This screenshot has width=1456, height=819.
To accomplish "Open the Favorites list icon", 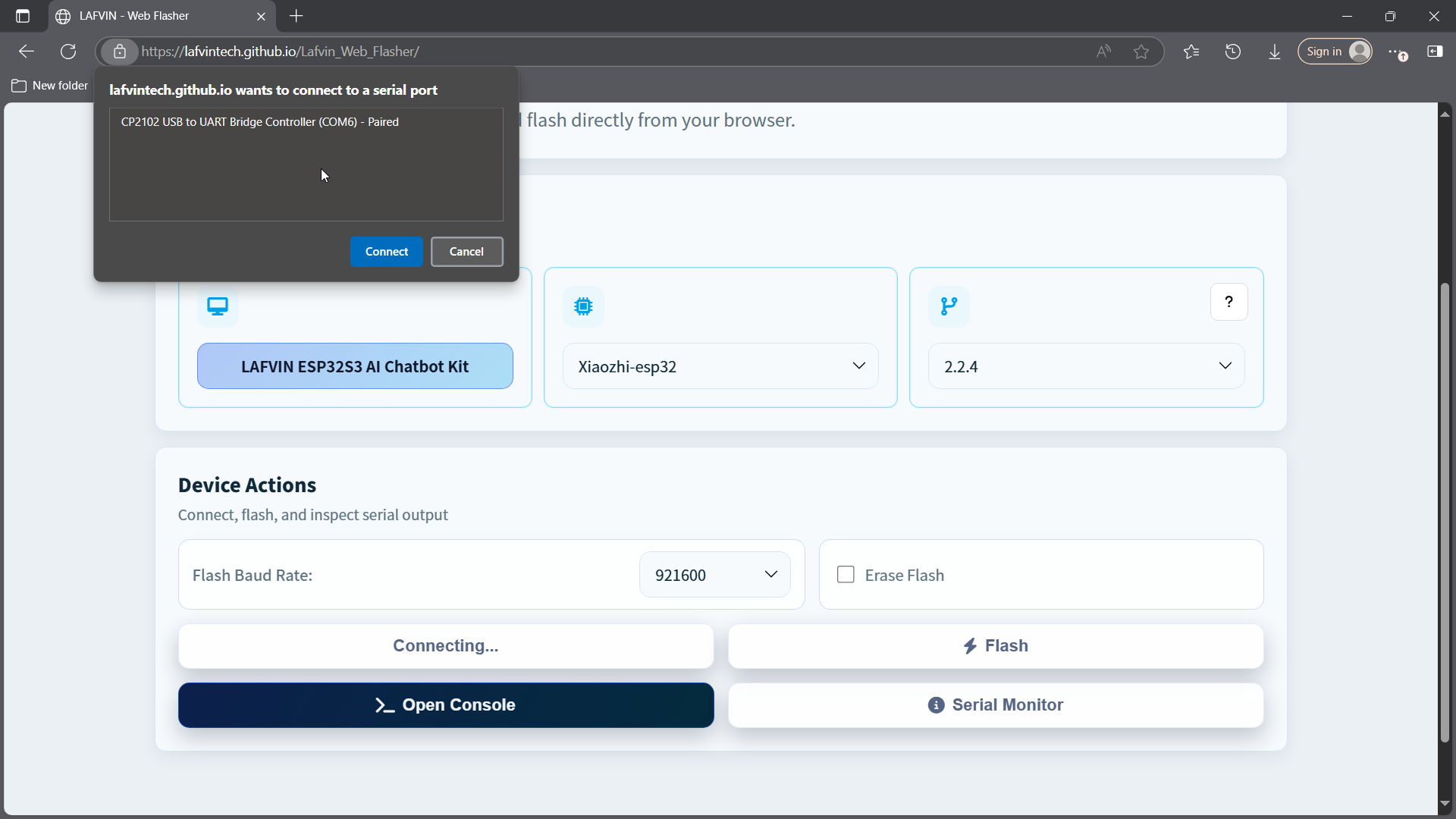I will pyautogui.click(x=1191, y=52).
